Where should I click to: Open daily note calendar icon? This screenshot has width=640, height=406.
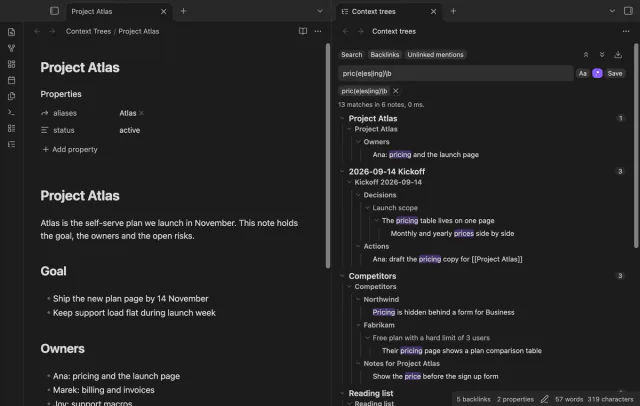(11, 80)
